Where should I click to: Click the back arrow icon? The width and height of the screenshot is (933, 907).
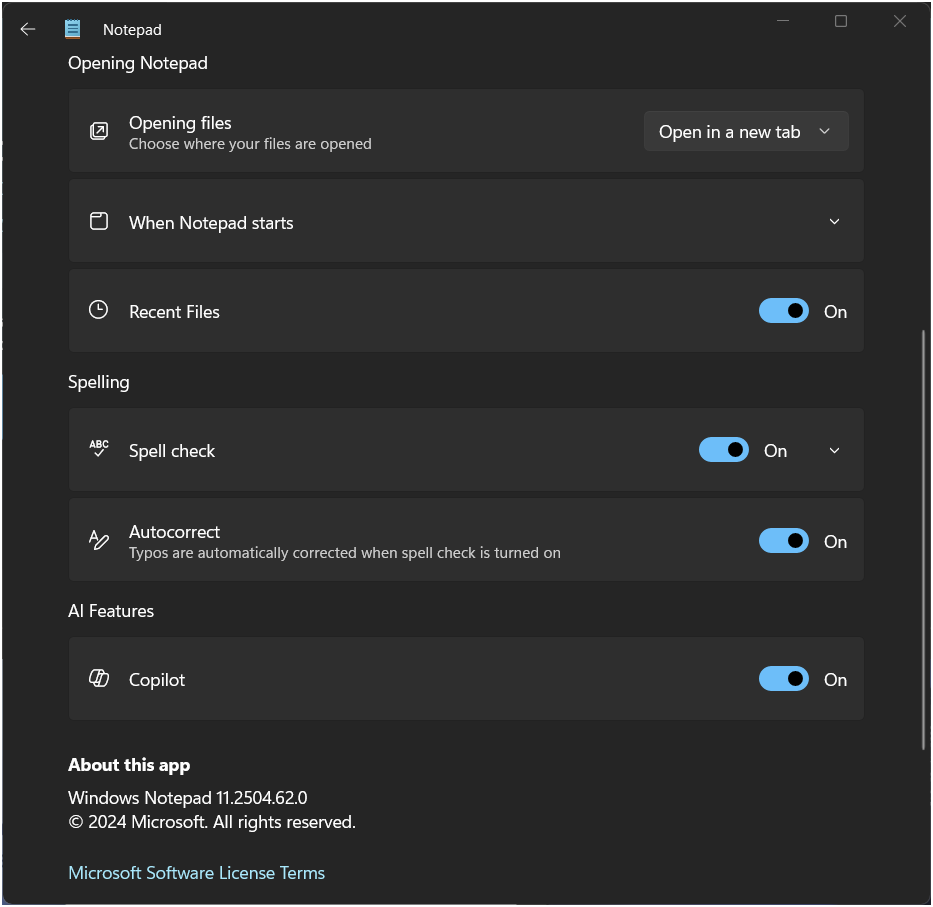tap(27, 29)
